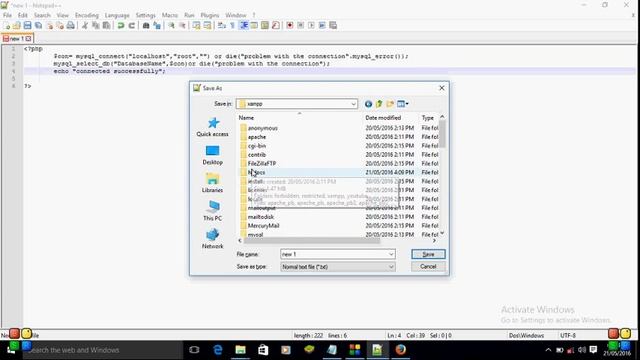This screenshot has height=360, width=640.
Task: Click the Up One Level folder icon
Action: 379,104
